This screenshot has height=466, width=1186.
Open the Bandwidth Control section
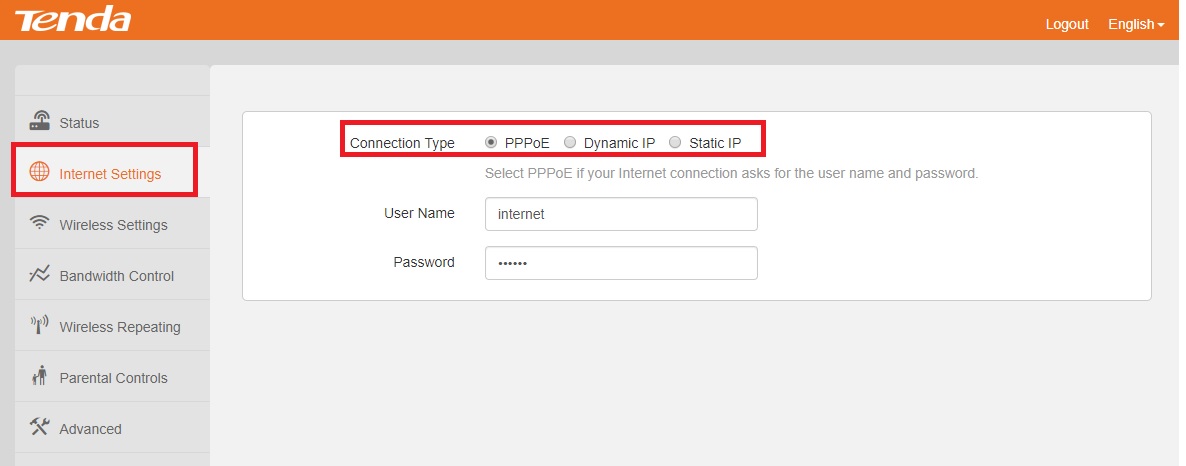[x=112, y=275]
